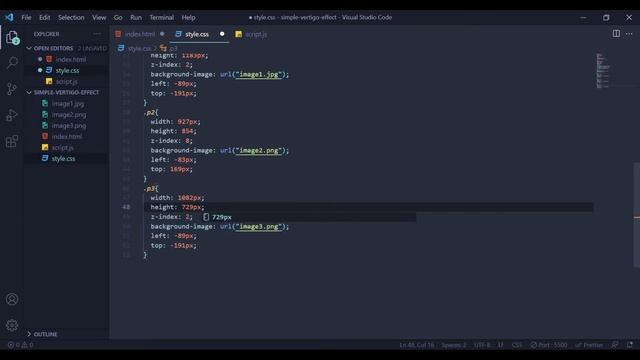Click the editor vertical scrollbar
Screen dimensions: 640x360
tap(636, 215)
